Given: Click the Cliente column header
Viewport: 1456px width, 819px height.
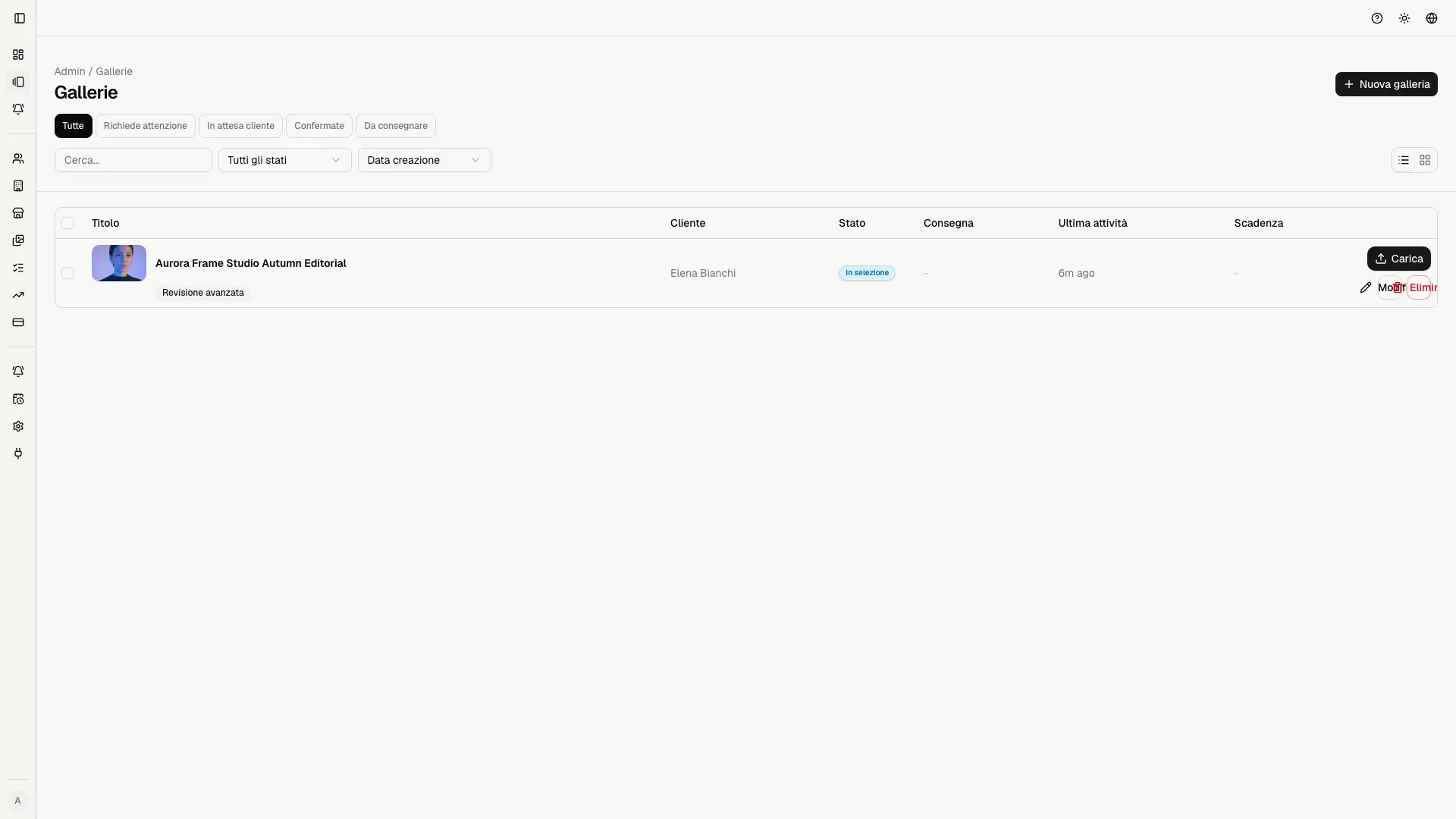Looking at the screenshot, I should click(688, 223).
